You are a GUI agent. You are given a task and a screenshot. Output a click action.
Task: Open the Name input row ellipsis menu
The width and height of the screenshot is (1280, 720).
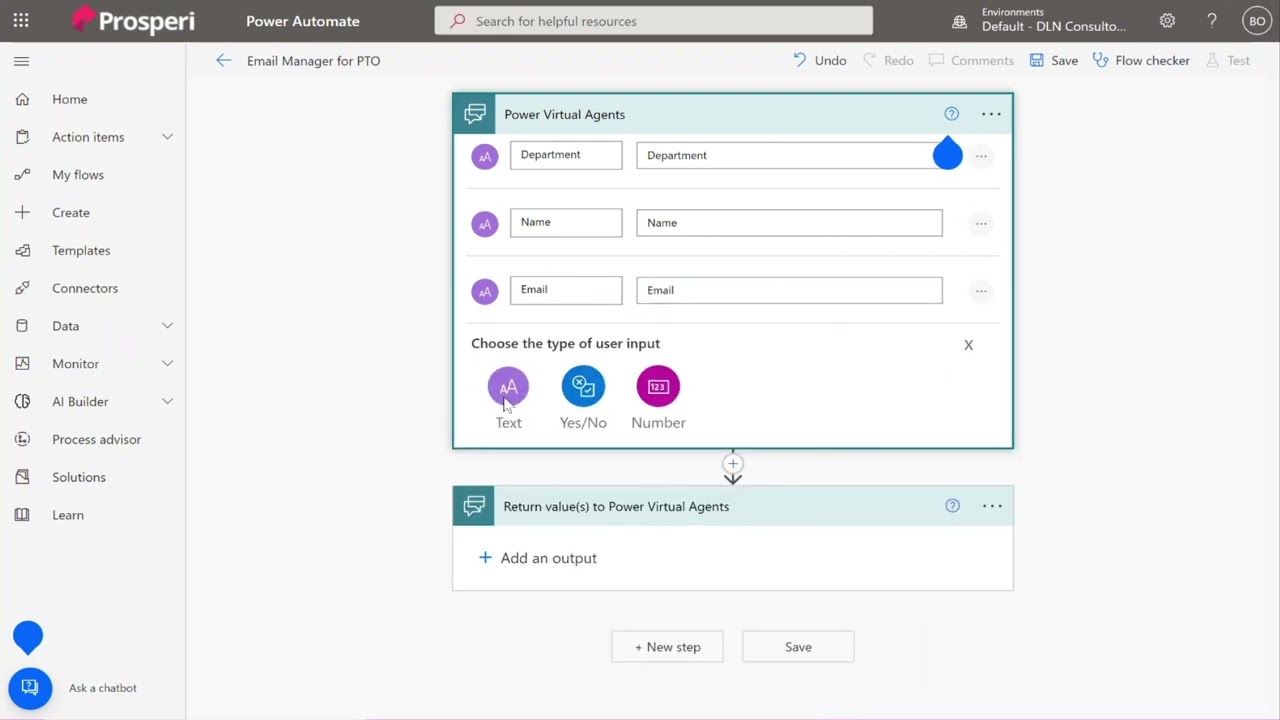(x=981, y=223)
